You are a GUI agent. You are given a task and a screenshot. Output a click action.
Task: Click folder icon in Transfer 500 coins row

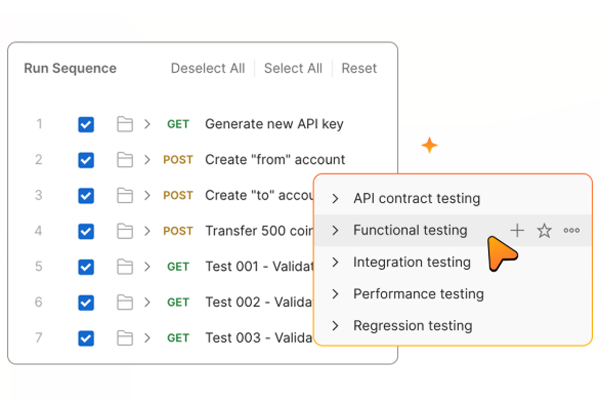(125, 231)
